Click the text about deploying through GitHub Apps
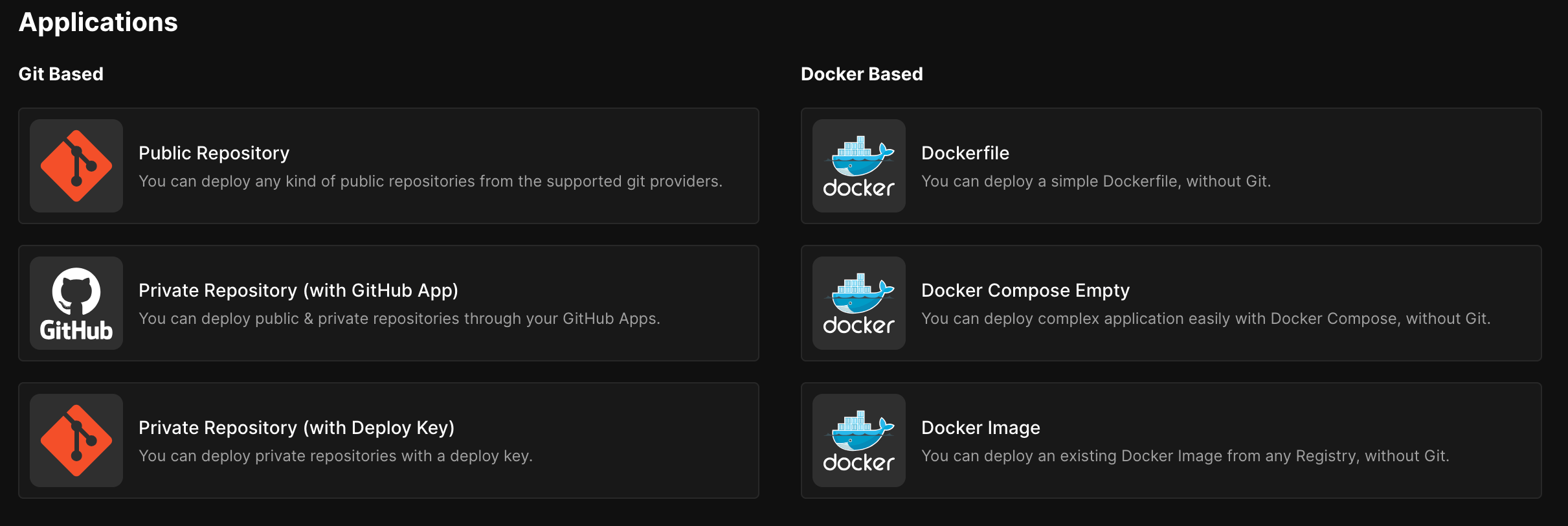The image size is (1568, 526). point(399,319)
